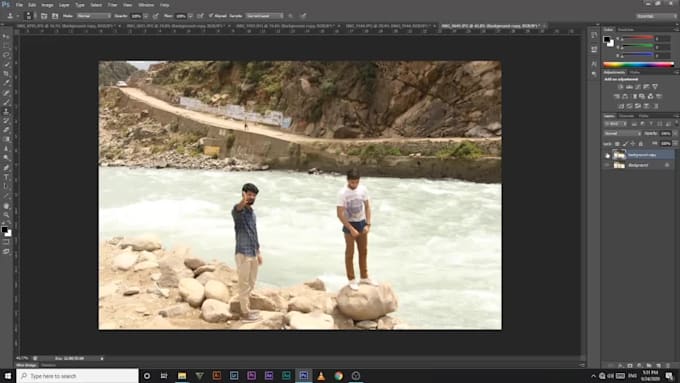Screen dimensions: 680x383
Task: Add a Photo Filter adjustment
Action: pos(642,96)
